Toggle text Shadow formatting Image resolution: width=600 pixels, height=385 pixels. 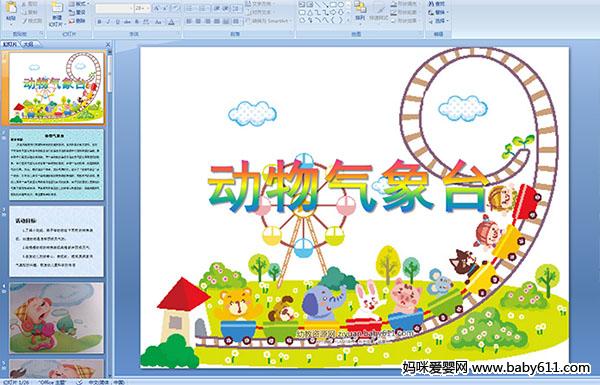pos(137,22)
